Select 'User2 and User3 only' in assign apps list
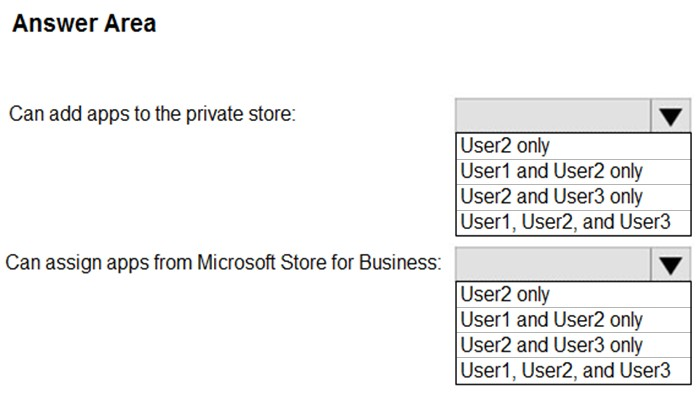 coord(573,345)
